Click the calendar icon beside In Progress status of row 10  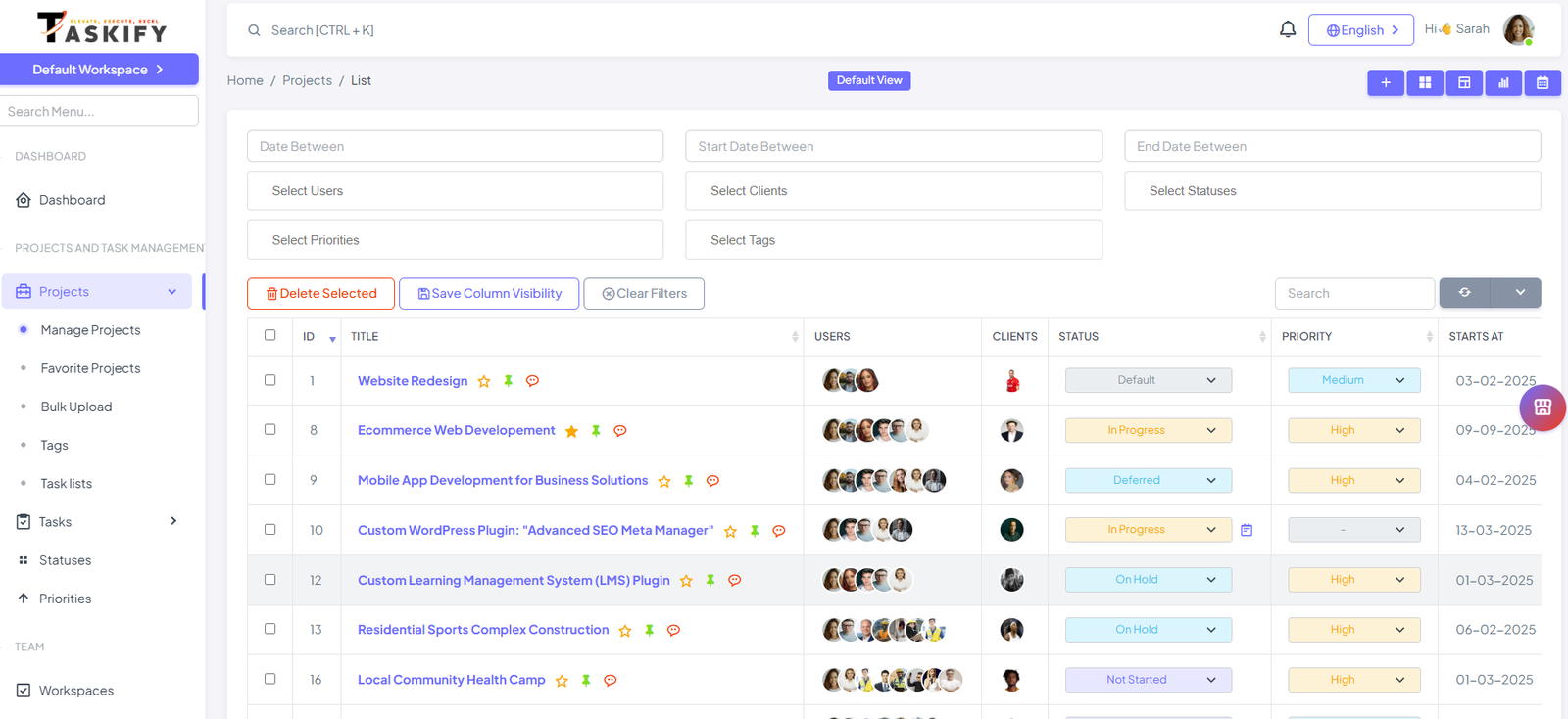tap(1247, 530)
